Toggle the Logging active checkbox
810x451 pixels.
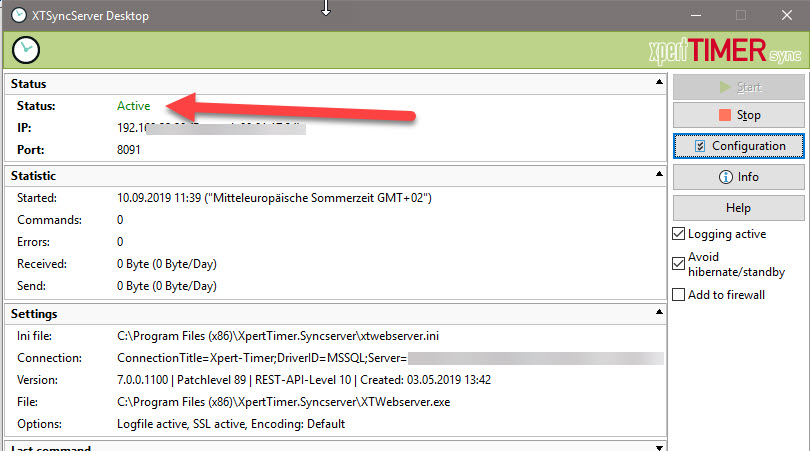point(678,234)
